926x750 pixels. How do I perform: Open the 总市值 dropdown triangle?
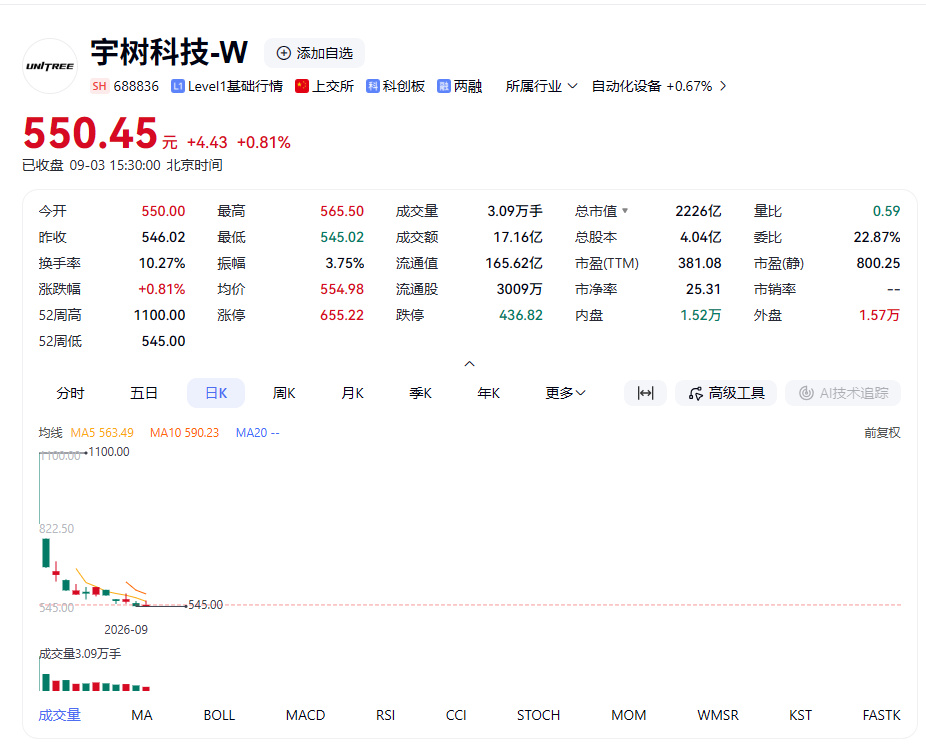click(625, 211)
